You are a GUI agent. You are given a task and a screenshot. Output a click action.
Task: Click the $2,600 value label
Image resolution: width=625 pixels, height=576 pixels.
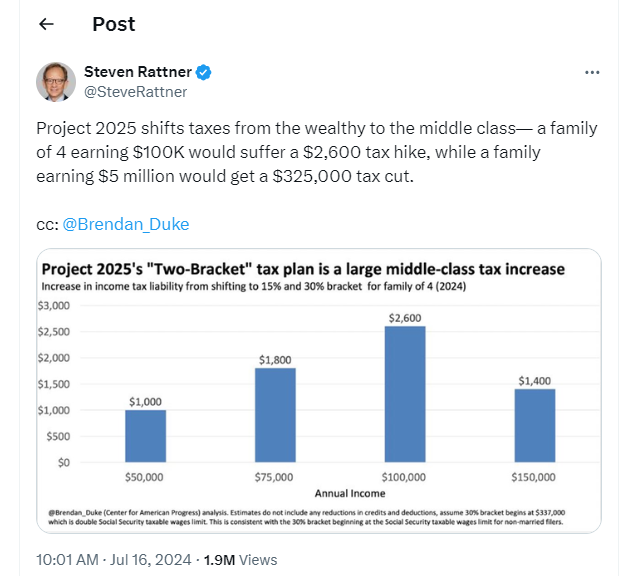click(404, 317)
